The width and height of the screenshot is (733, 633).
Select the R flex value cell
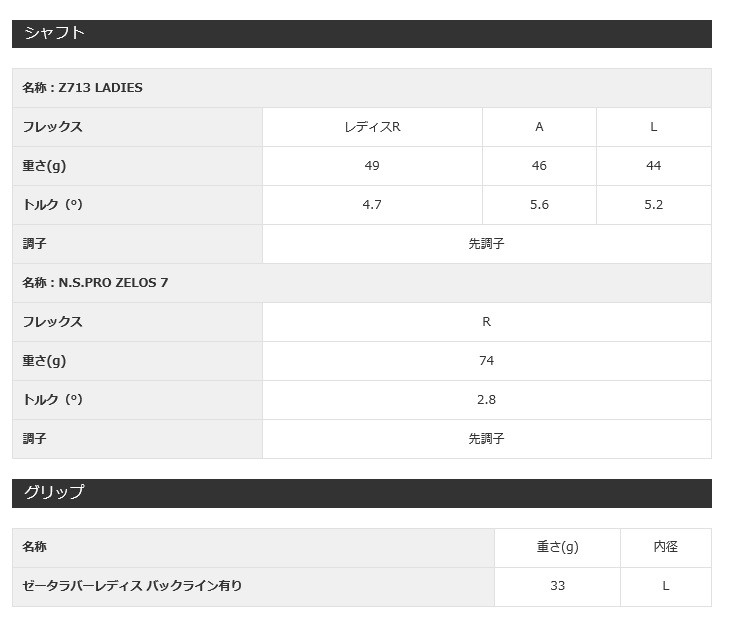(486, 322)
